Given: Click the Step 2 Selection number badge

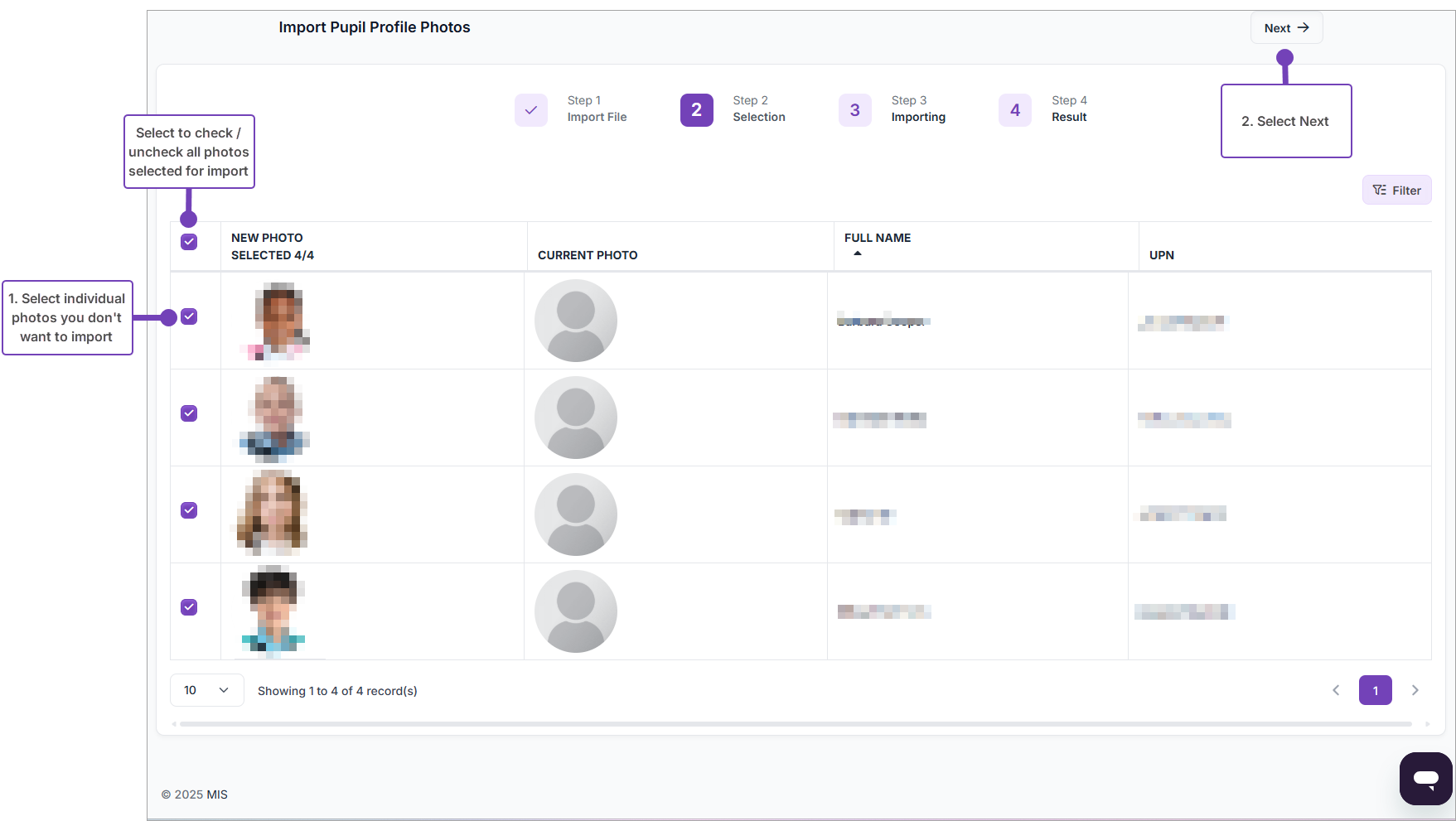Looking at the screenshot, I should (696, 110).
